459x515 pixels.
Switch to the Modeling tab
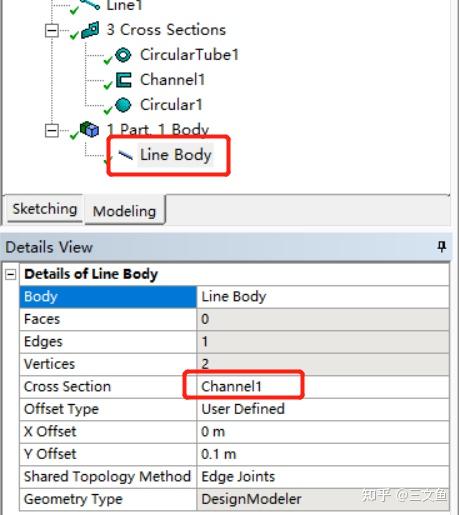[x=124, y=211]
